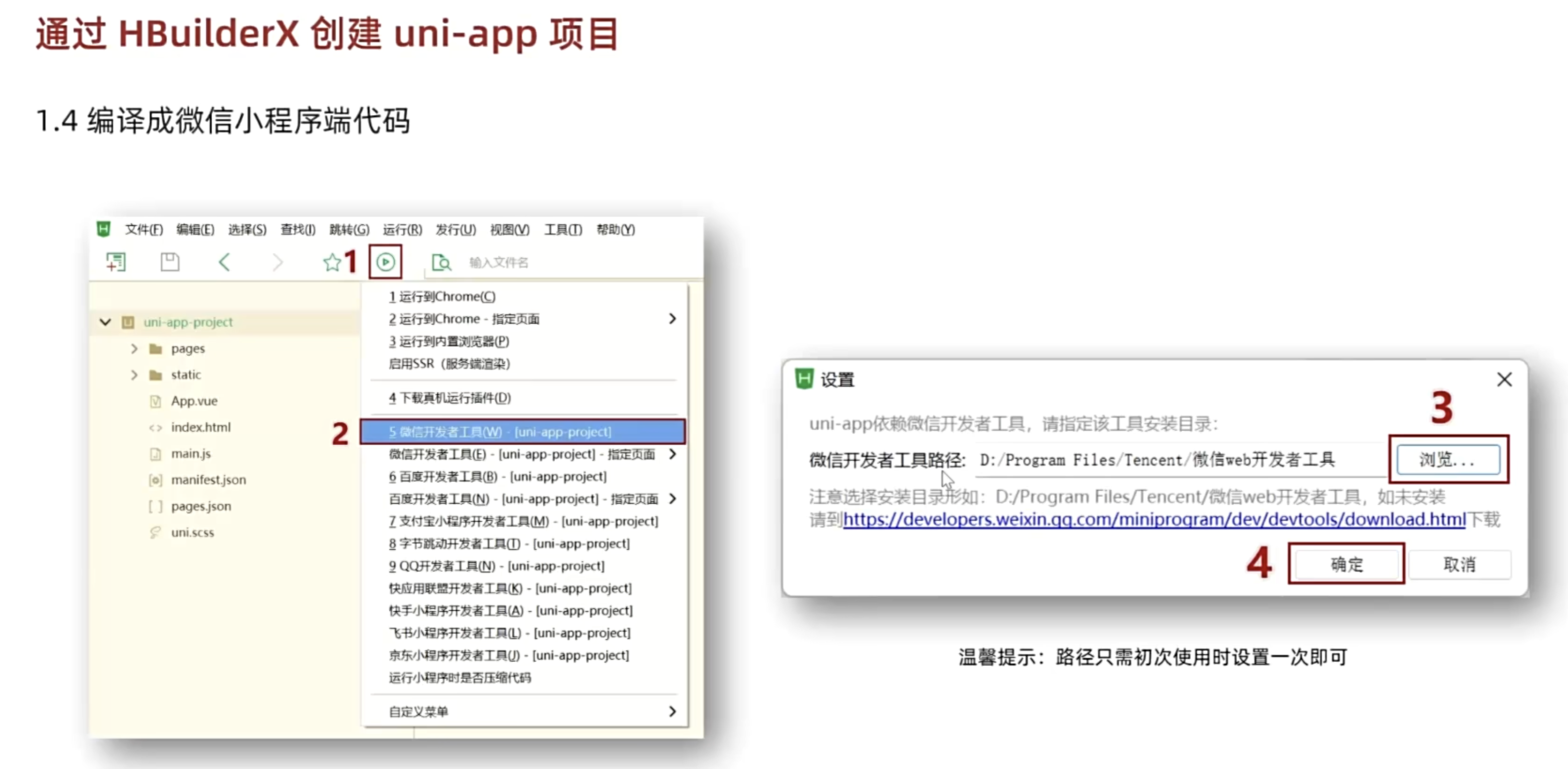
Task: Click the pages folder icon
Action: coord(156,348)
